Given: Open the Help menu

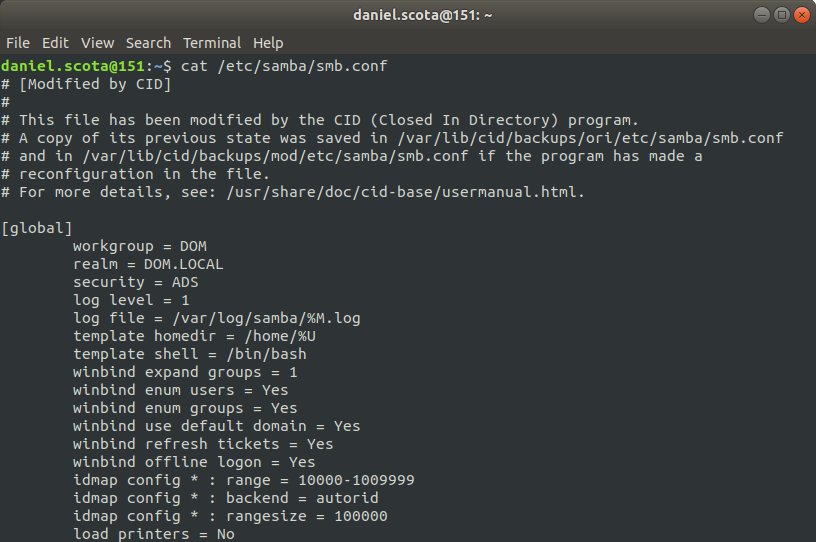Looking at the screenshot, I should point(268,43).
